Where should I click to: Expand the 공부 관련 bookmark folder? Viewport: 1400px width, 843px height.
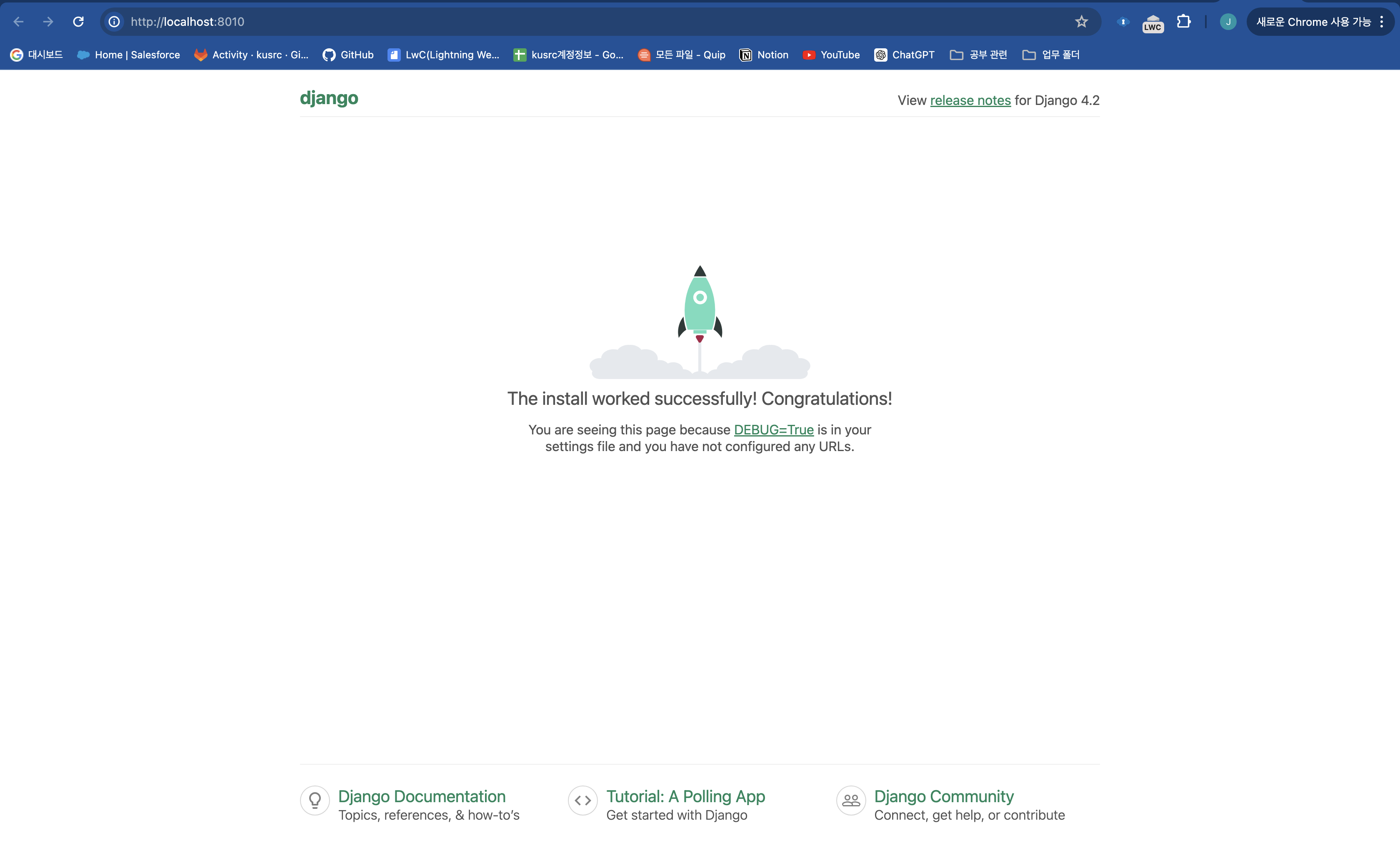coord(978,55)
